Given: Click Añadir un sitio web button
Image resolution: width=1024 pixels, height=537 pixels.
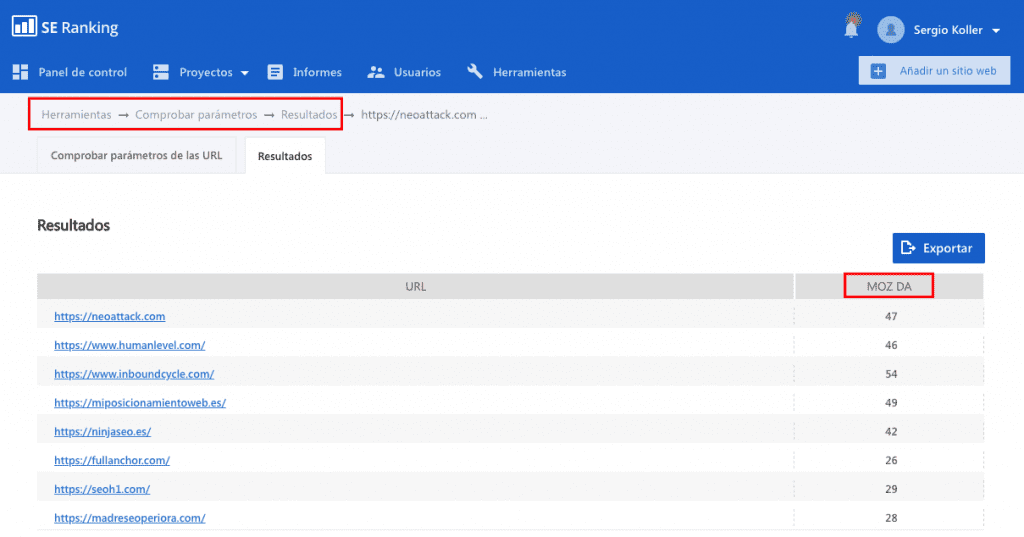Looking at the screenshot, I should 935,71.
